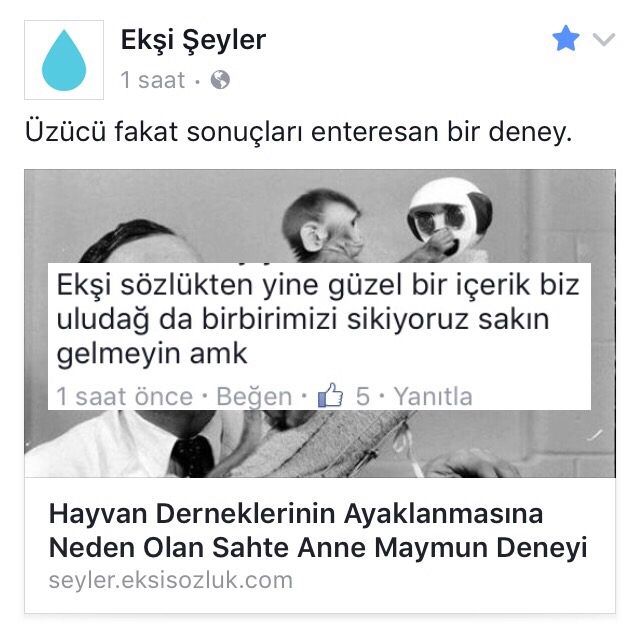
Task: Open the 1 saat post timestamp
Action: point(153,80)
